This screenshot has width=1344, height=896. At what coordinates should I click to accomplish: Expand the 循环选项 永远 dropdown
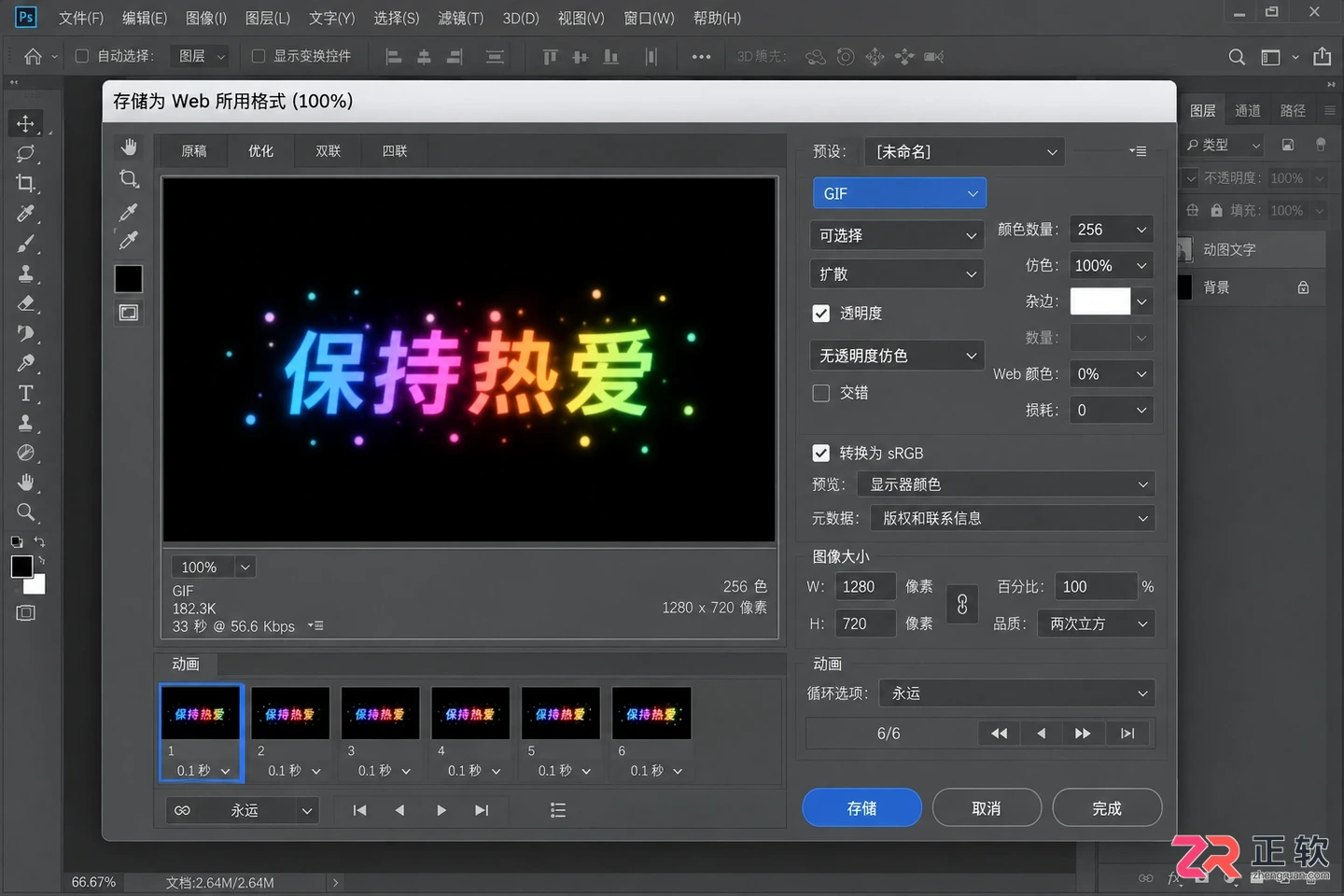pyautogui.click(x=1017, y=693)
